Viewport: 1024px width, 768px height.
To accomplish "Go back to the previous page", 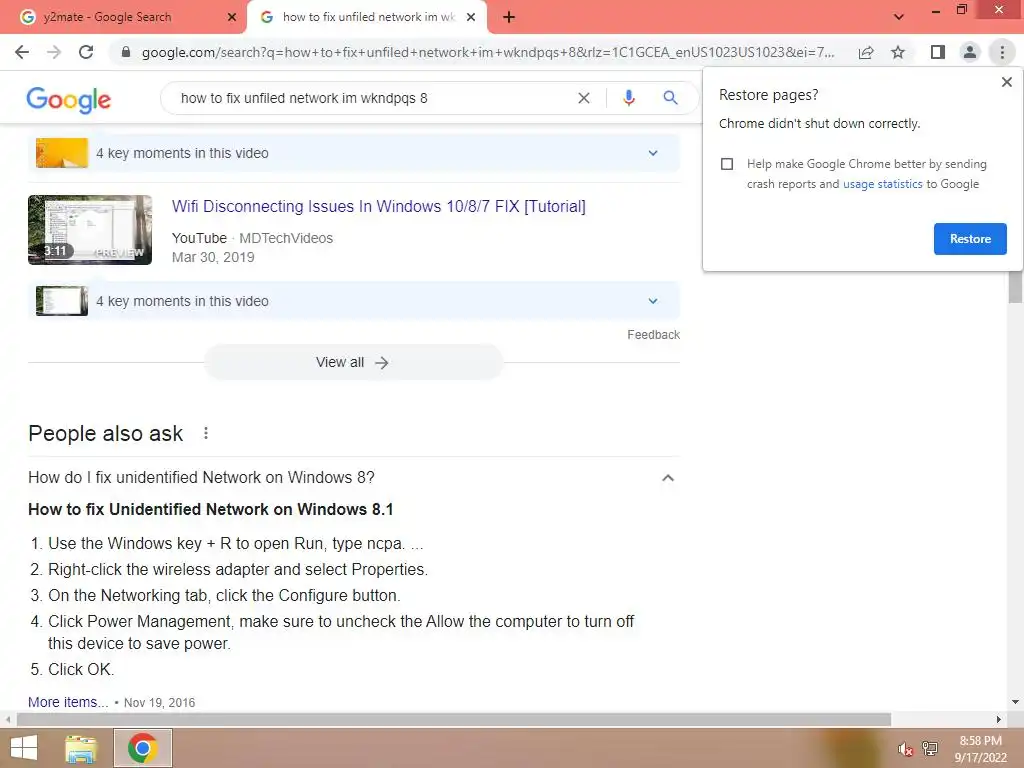I will click(x=22, y=52).
